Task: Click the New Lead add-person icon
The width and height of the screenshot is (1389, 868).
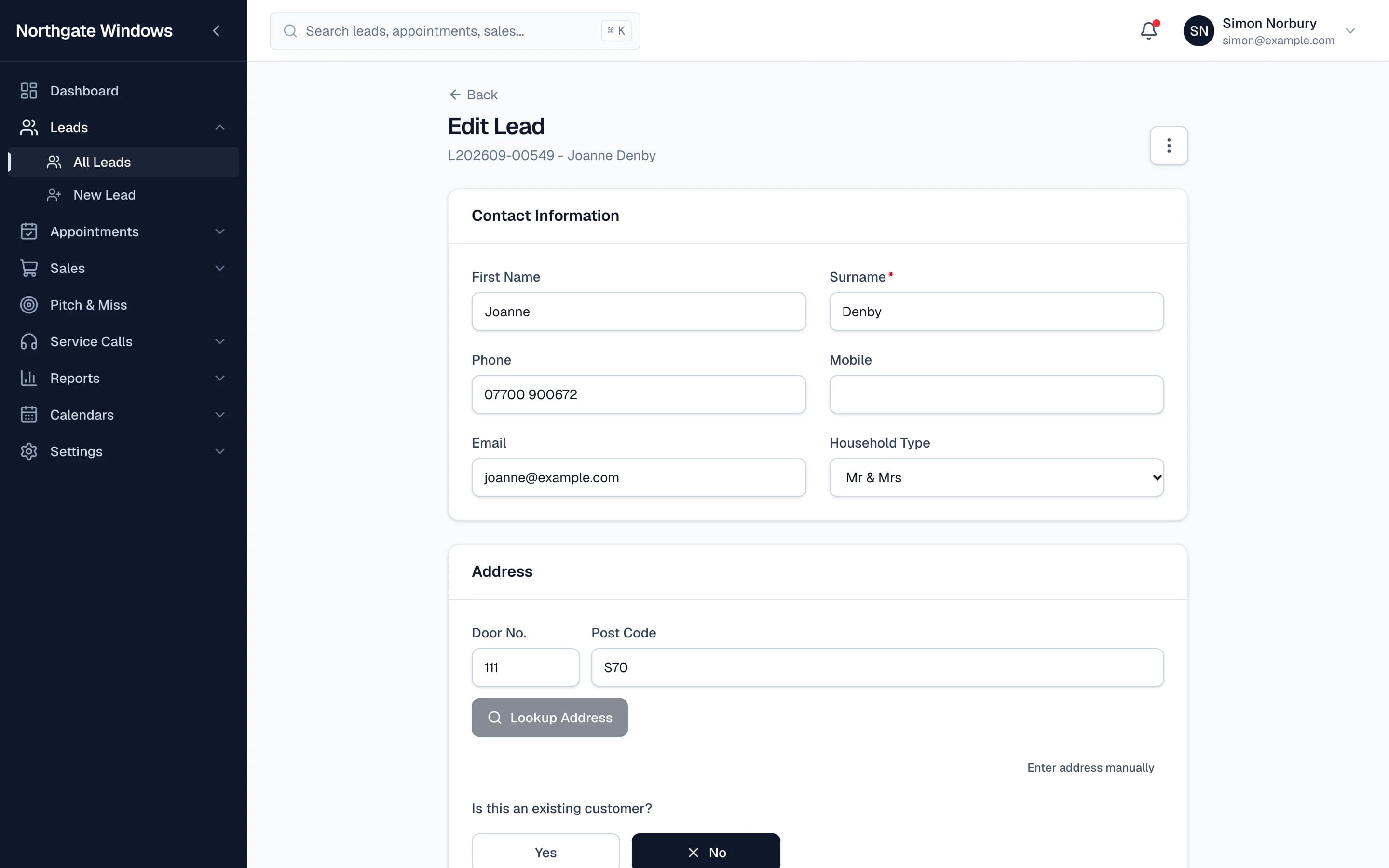Action: point(54,195)
